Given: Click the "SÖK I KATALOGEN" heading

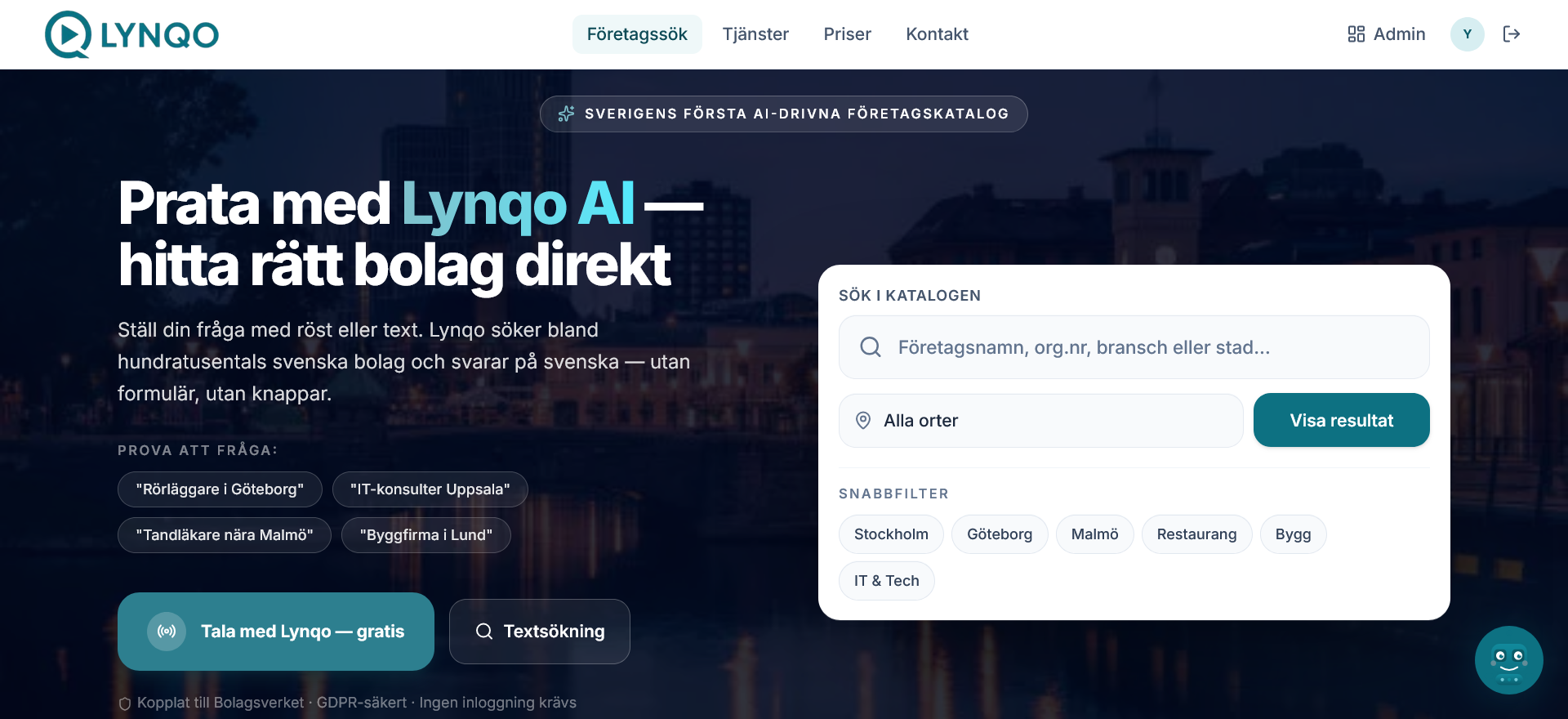Looking at the screenshot, I should click(x=910, y=296).
